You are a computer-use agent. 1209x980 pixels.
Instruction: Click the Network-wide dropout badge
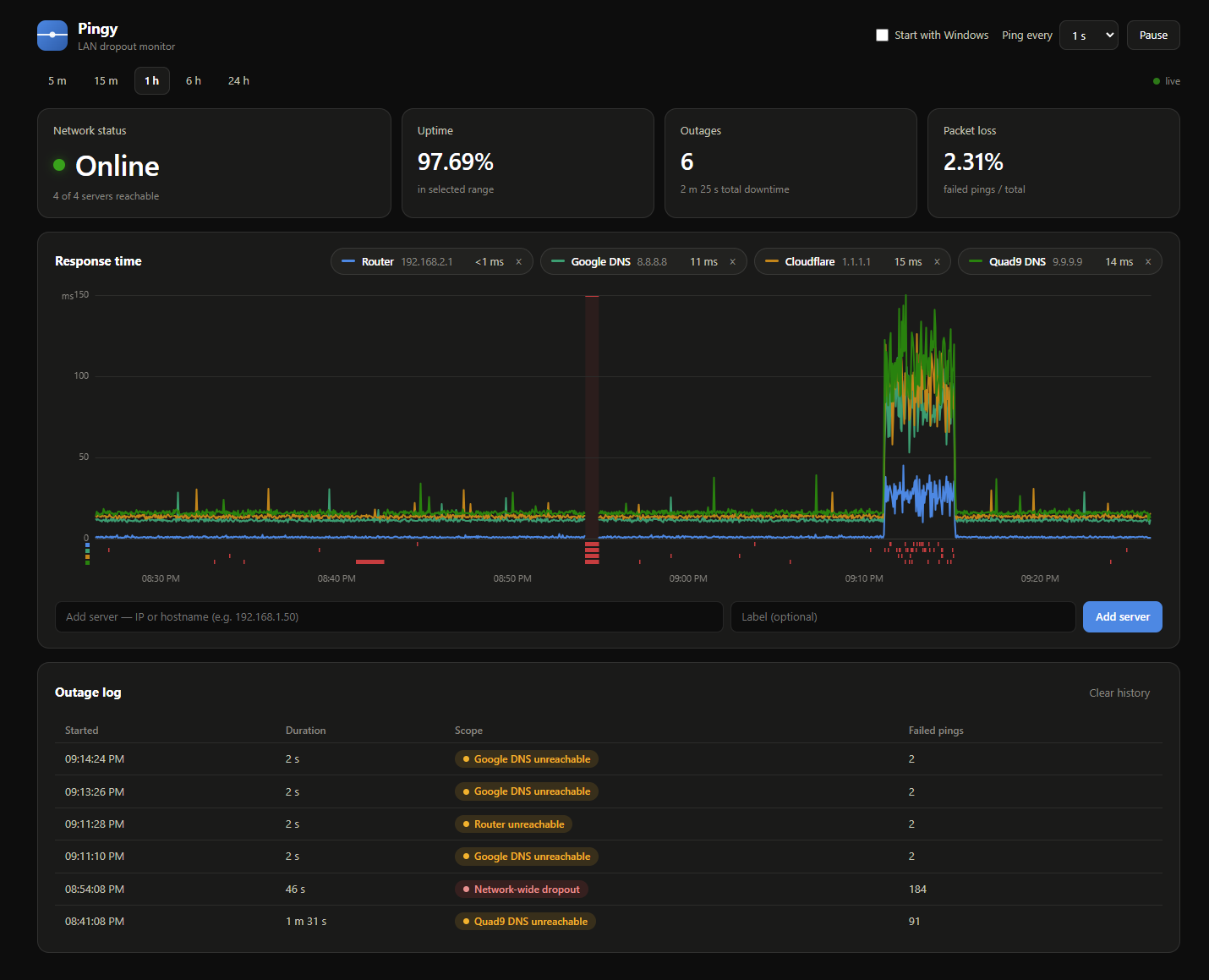click(x=522, y=890)
